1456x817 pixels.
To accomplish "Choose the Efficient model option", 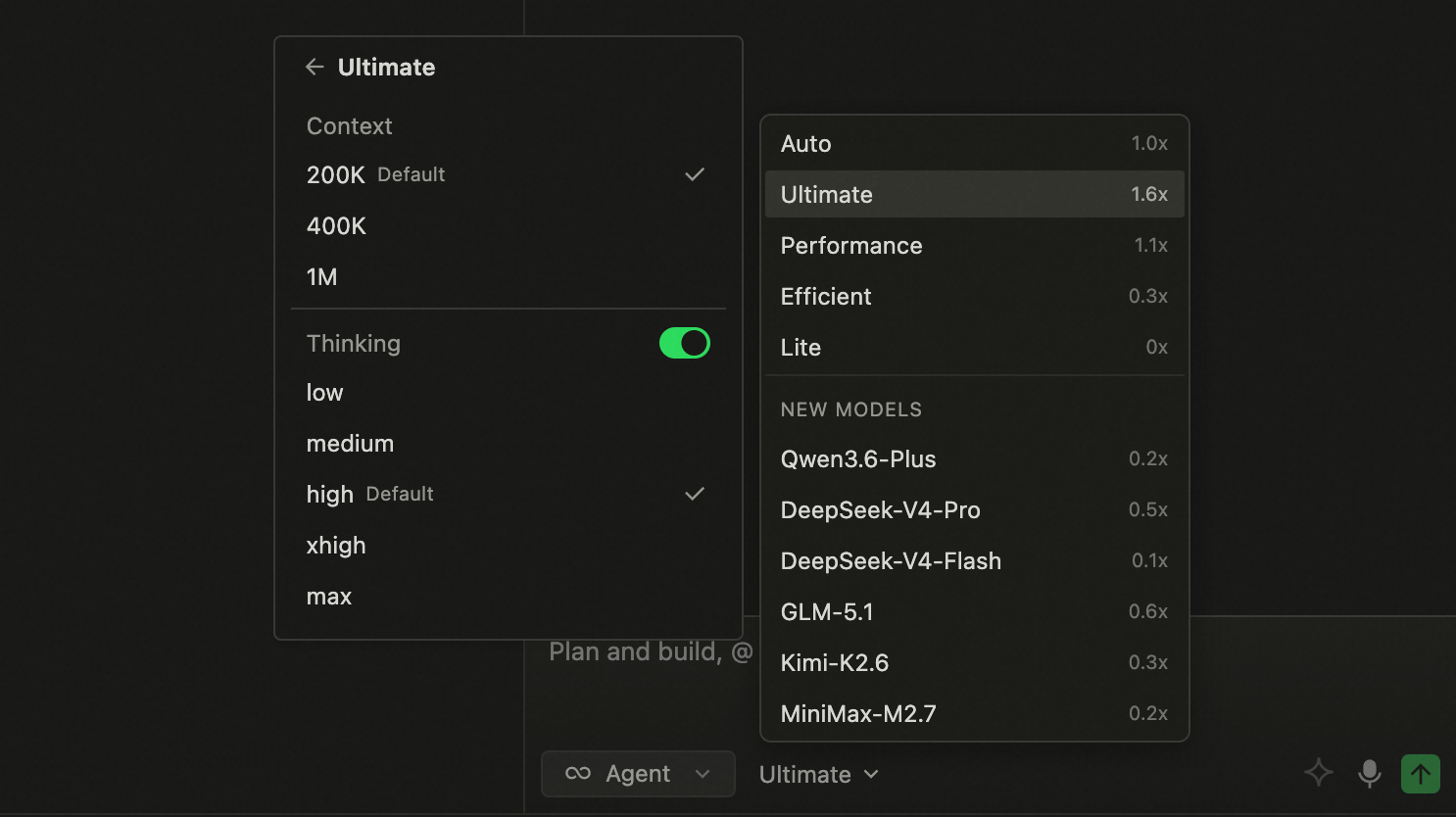I will pos(975,296).
